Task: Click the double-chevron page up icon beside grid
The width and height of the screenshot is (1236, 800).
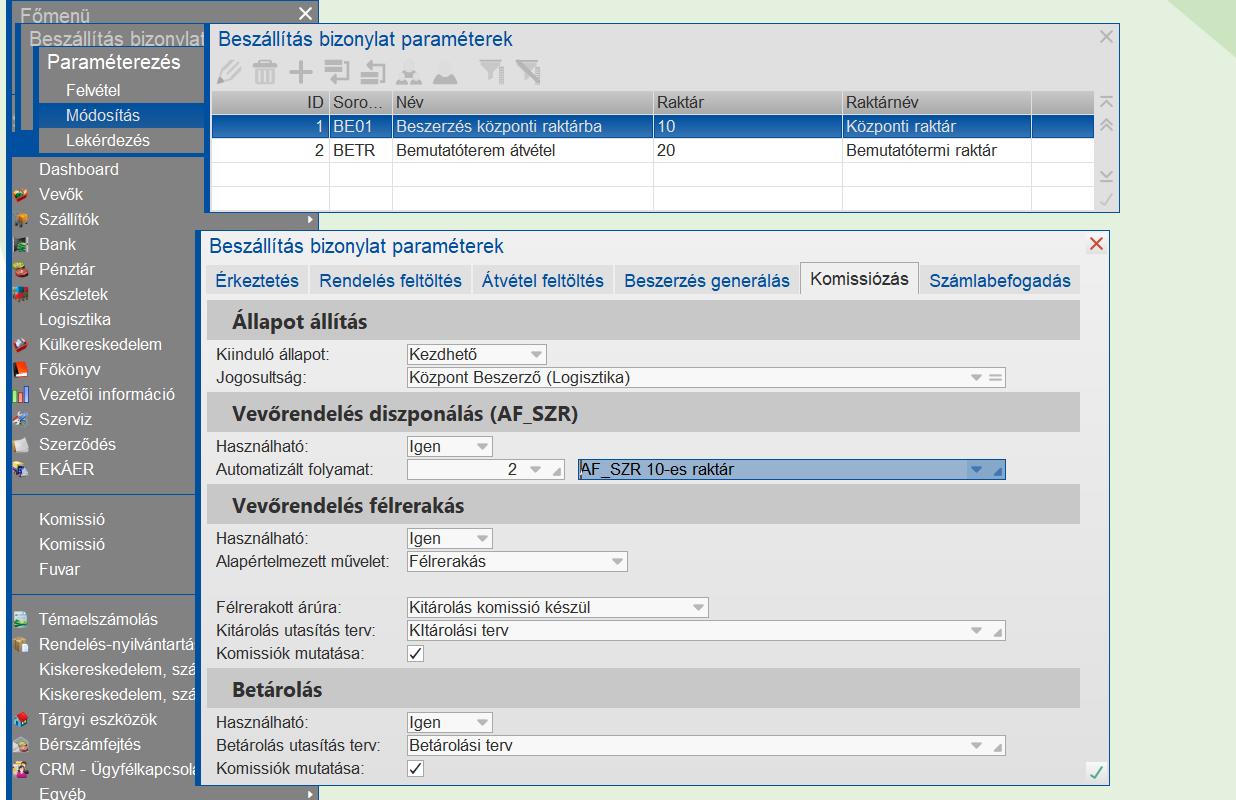Action: (x=1106, y=126)
